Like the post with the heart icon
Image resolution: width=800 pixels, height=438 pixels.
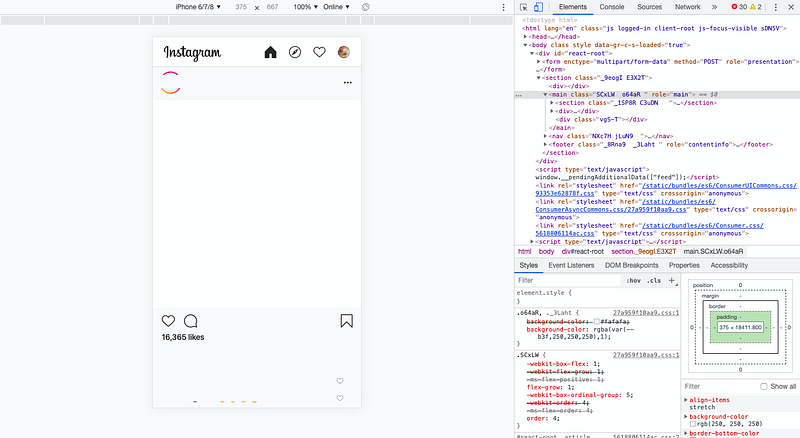point(168,321)
